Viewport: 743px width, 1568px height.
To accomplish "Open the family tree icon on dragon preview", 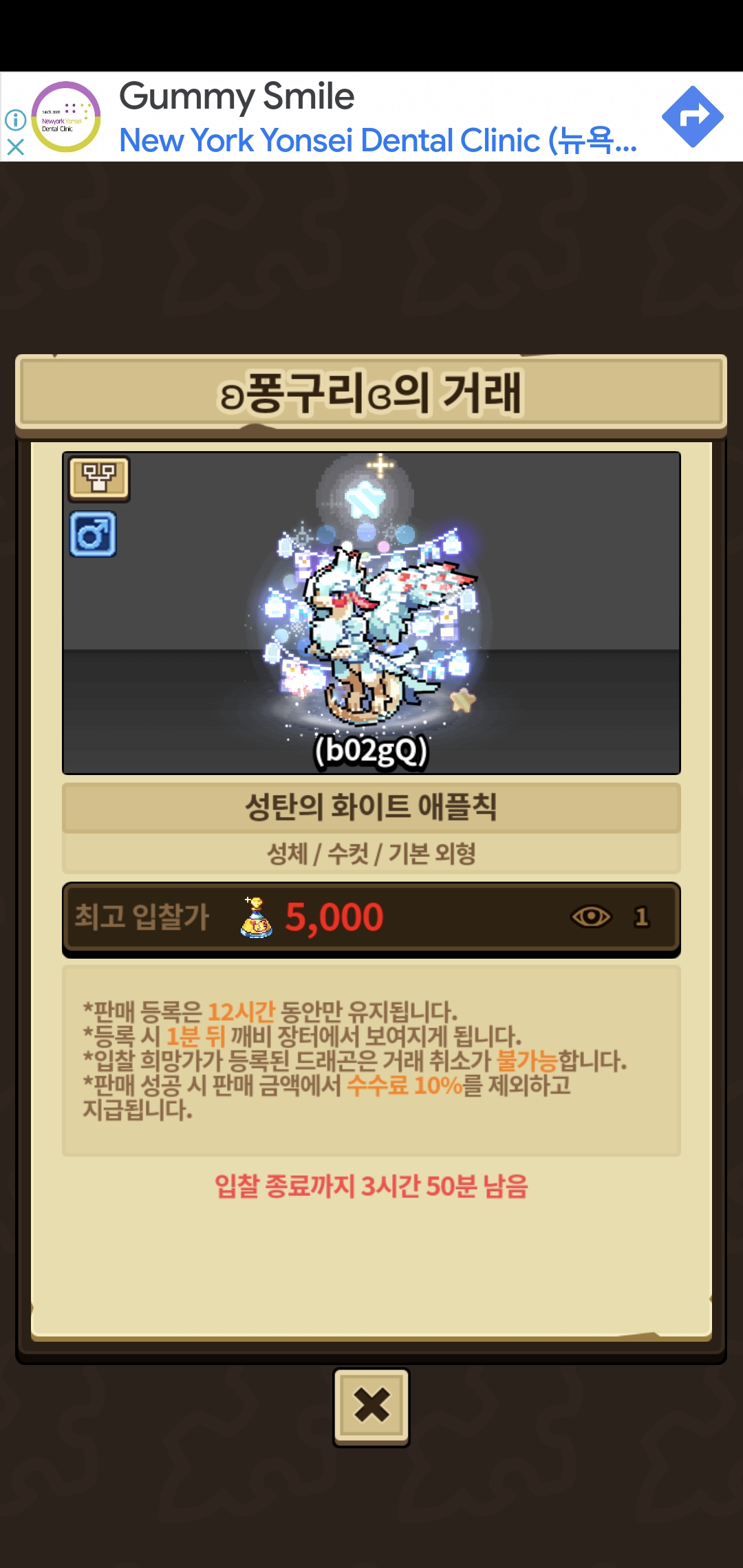I will tap(99, 477).
